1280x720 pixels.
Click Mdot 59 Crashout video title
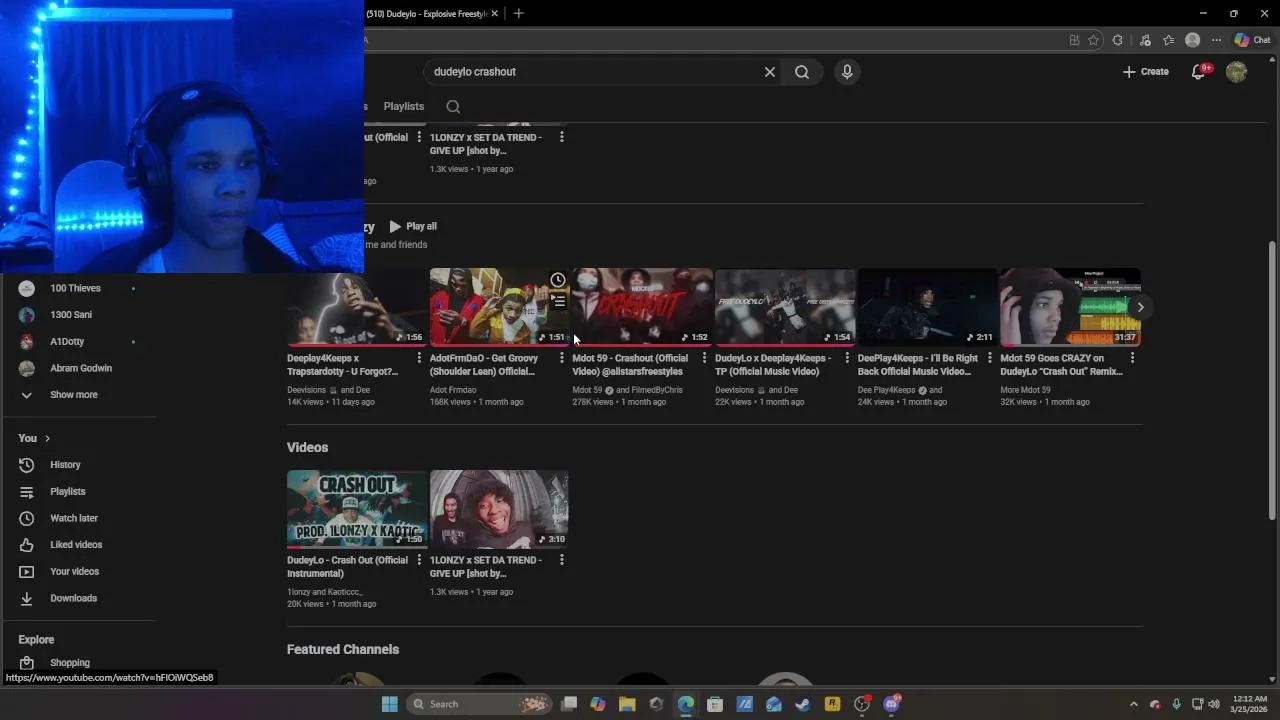point(630,365)
